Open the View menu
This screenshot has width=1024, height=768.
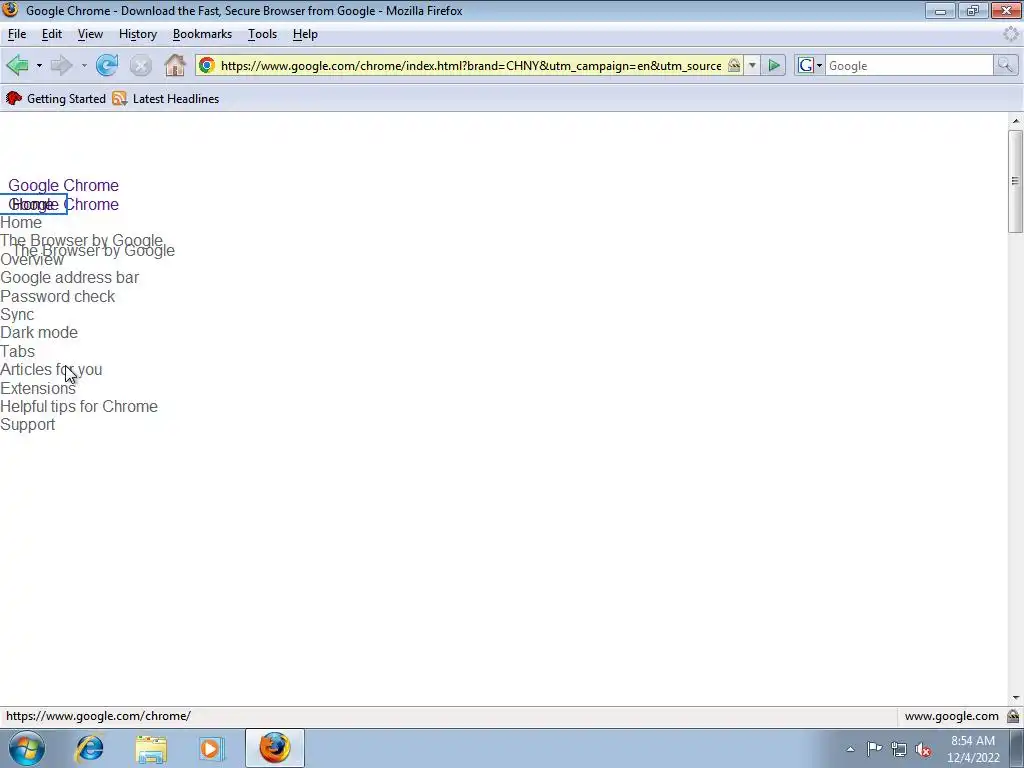(x=90, y=34)
